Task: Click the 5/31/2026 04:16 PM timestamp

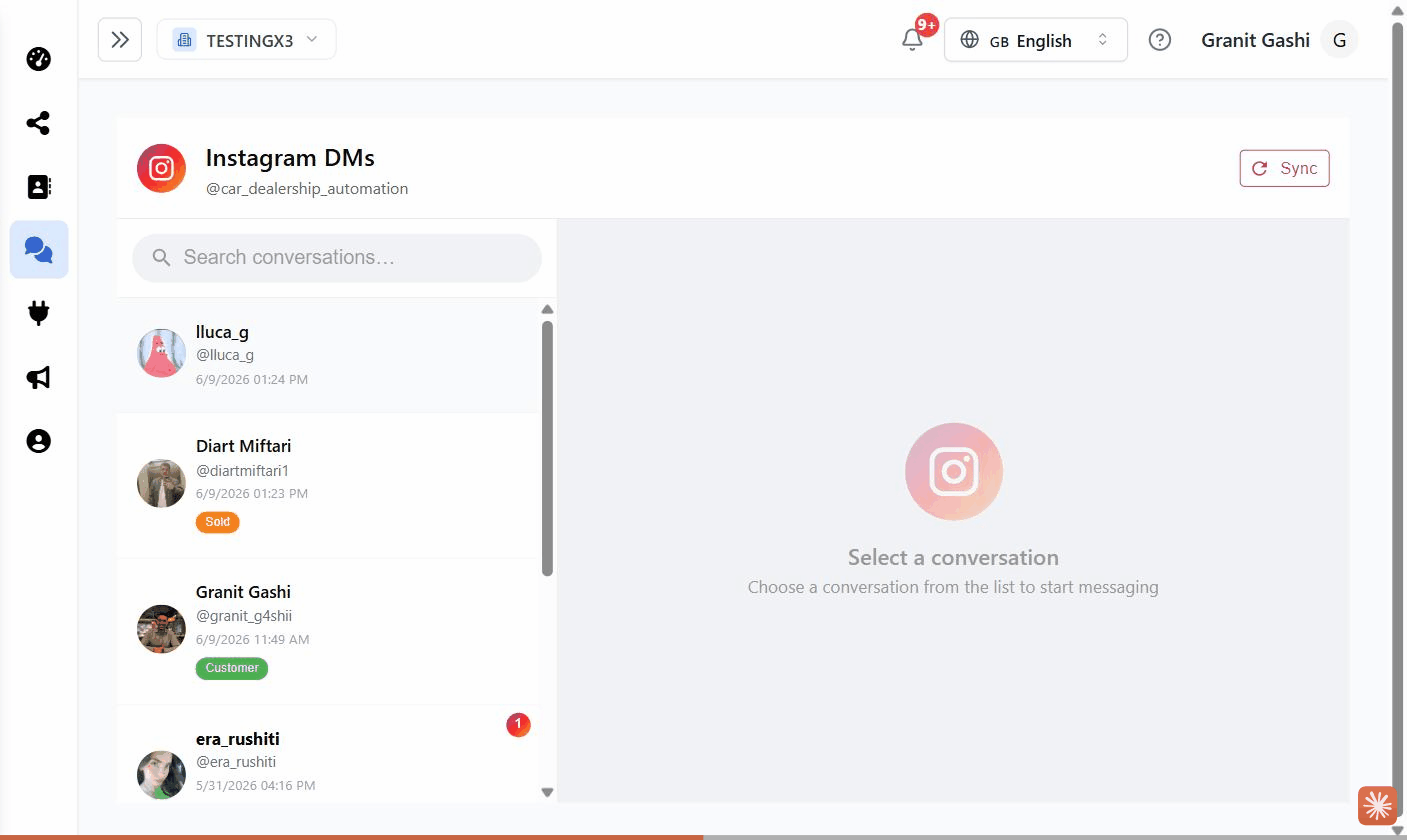Action: [256, 786]
